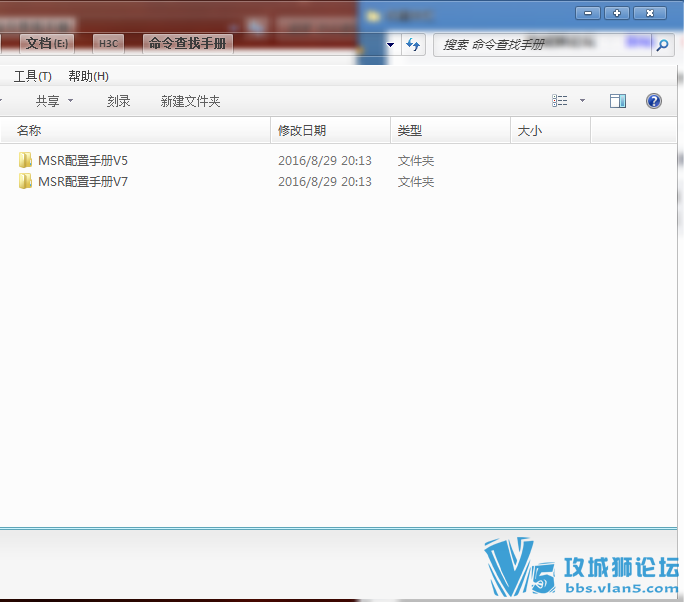Image resolution: width=684 pixels, height=602 pixels.
Task: Sort by the 修改日期 column header
Action: 331,130
